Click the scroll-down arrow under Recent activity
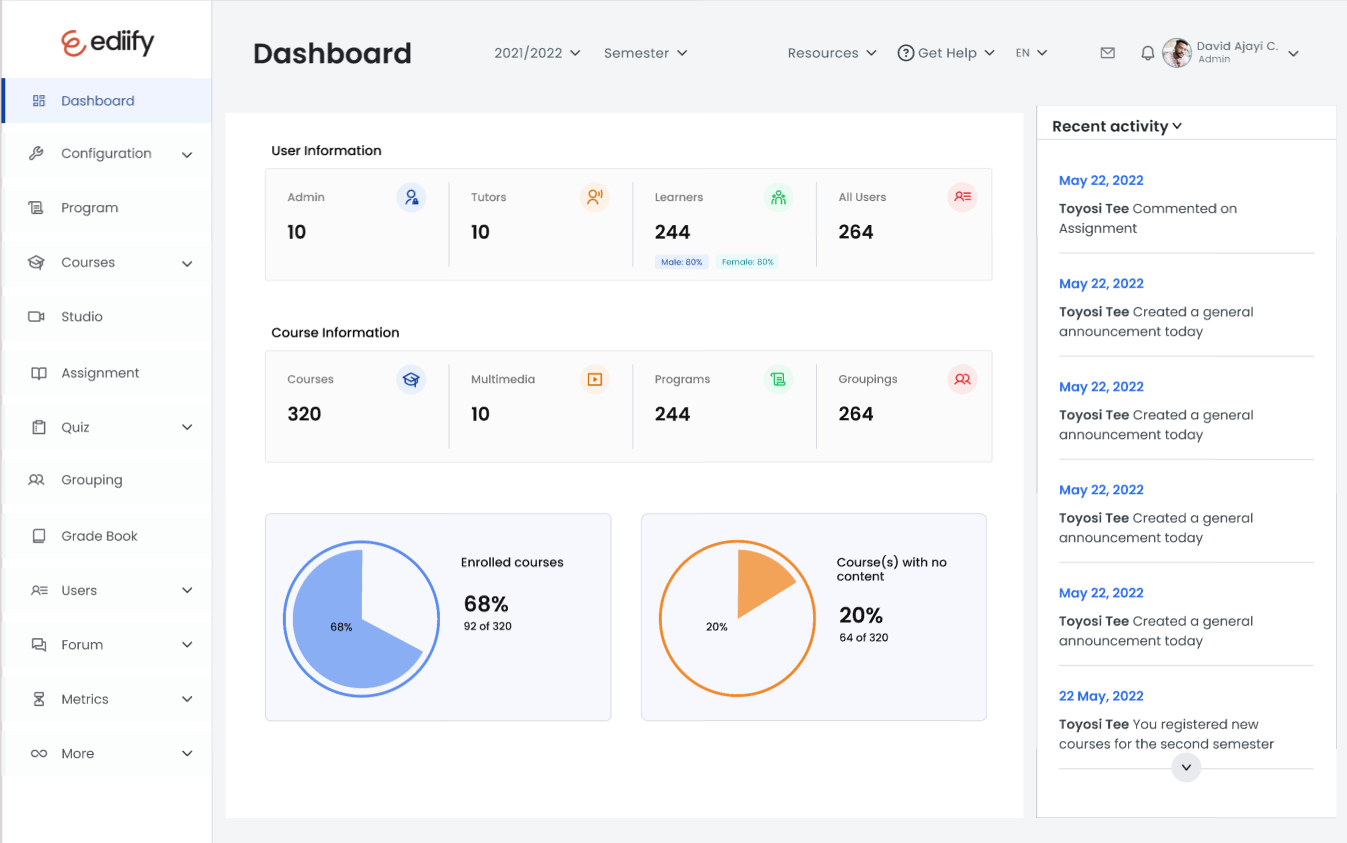1347x843 pixels. [1186, 767]
